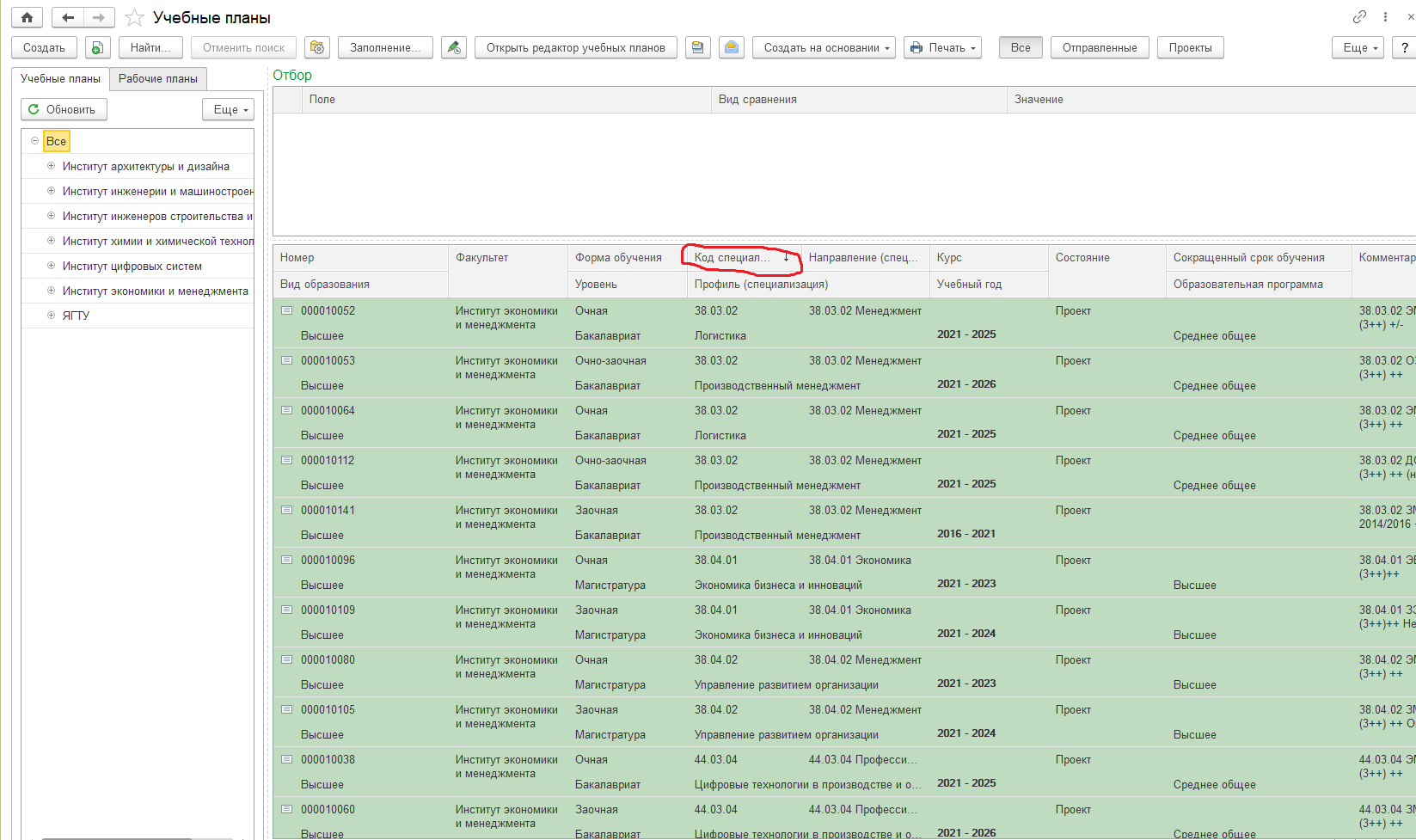
Task: Toggle the Отправленные filter
Action: 1100,47
